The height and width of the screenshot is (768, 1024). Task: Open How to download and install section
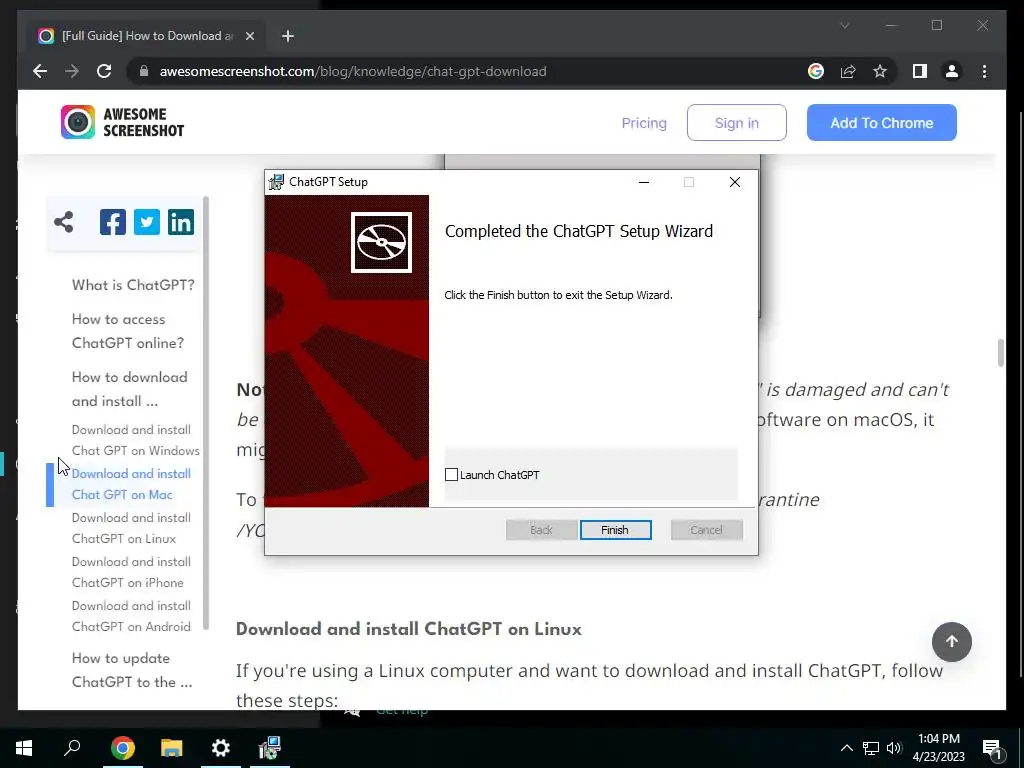129,389
